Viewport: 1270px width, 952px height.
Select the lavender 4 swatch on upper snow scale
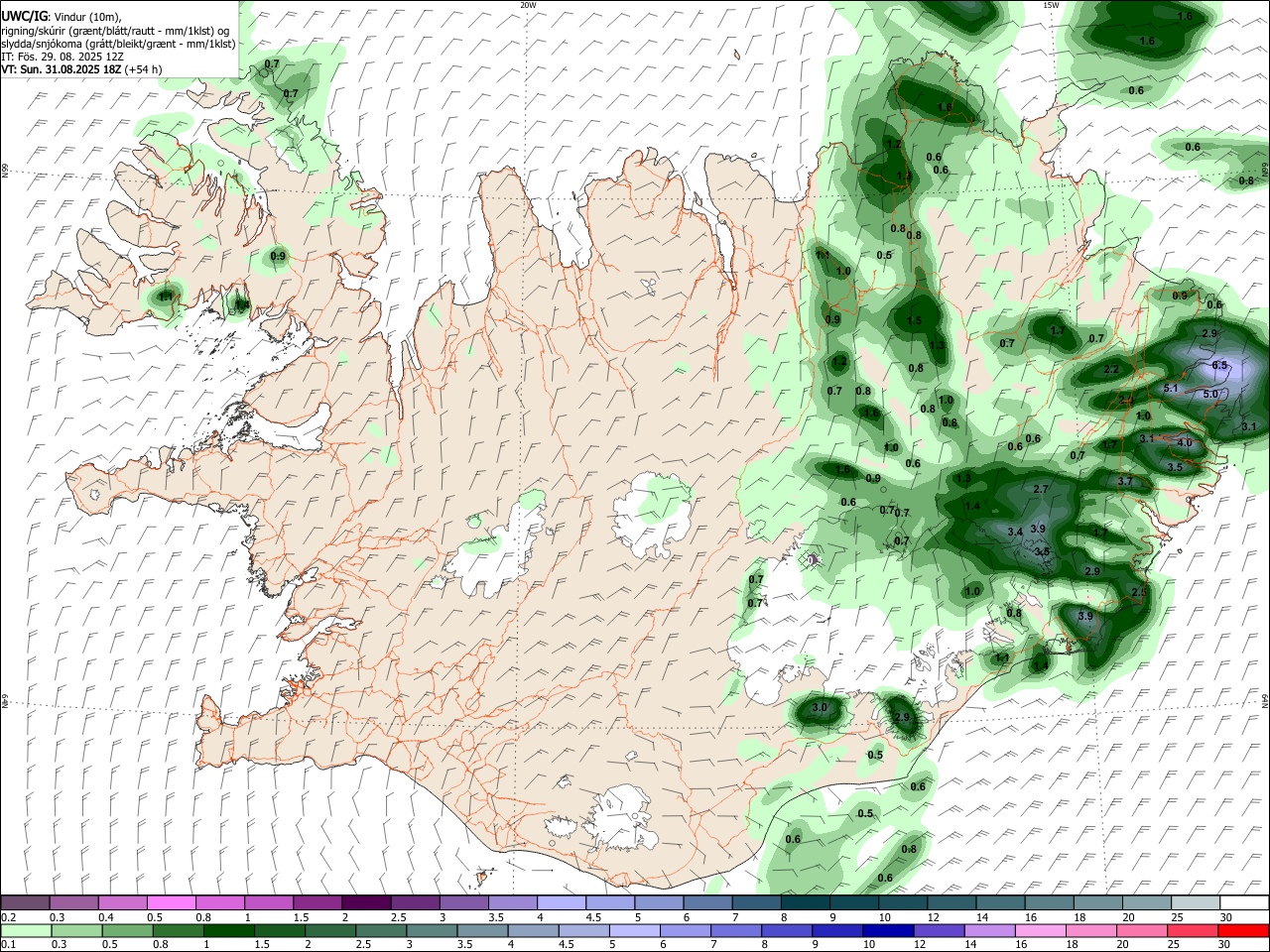(562, 902)
